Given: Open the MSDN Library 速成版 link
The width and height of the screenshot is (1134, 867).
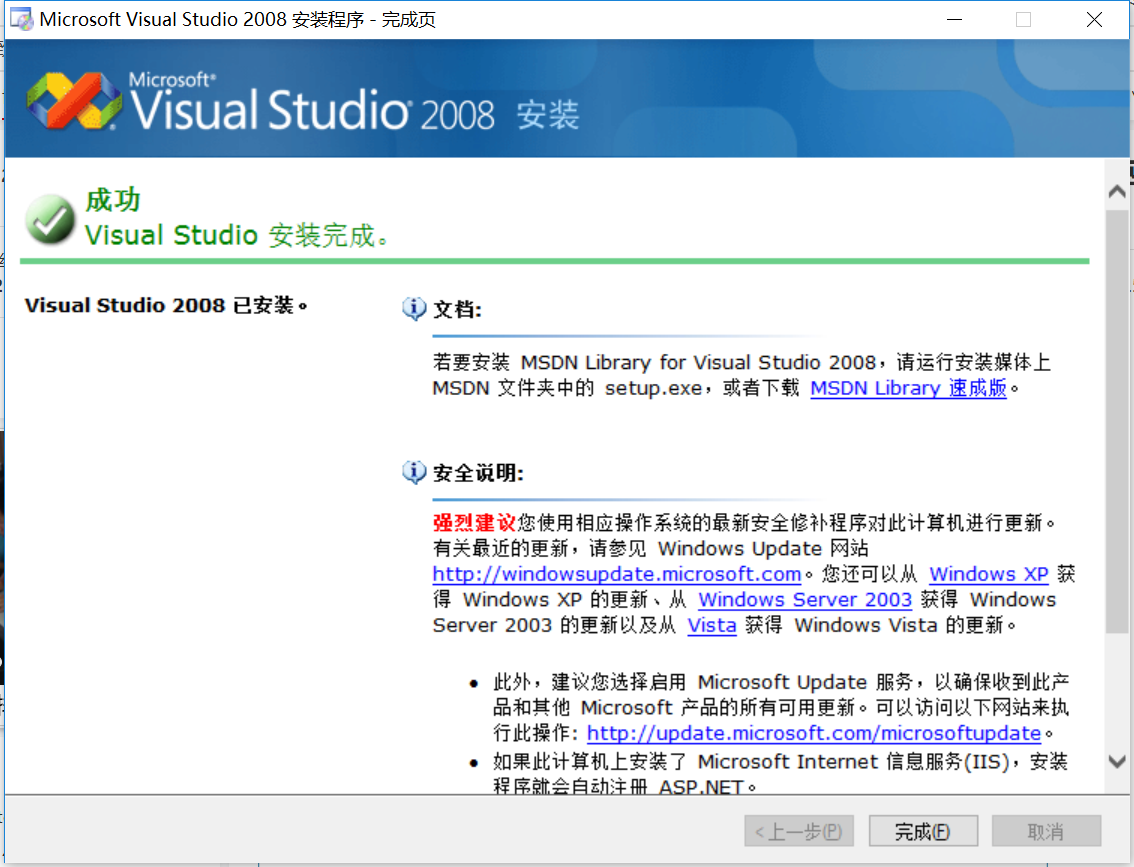Looking at the screenshot, I should [908, 388].
